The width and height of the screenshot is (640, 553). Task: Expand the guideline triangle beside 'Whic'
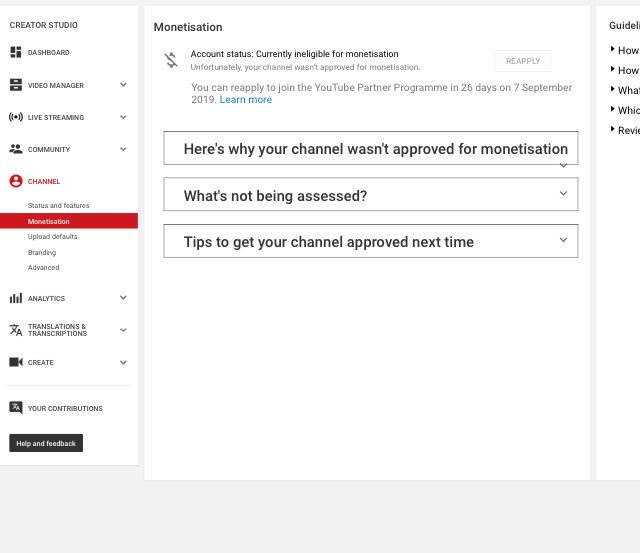pos(612,109)
